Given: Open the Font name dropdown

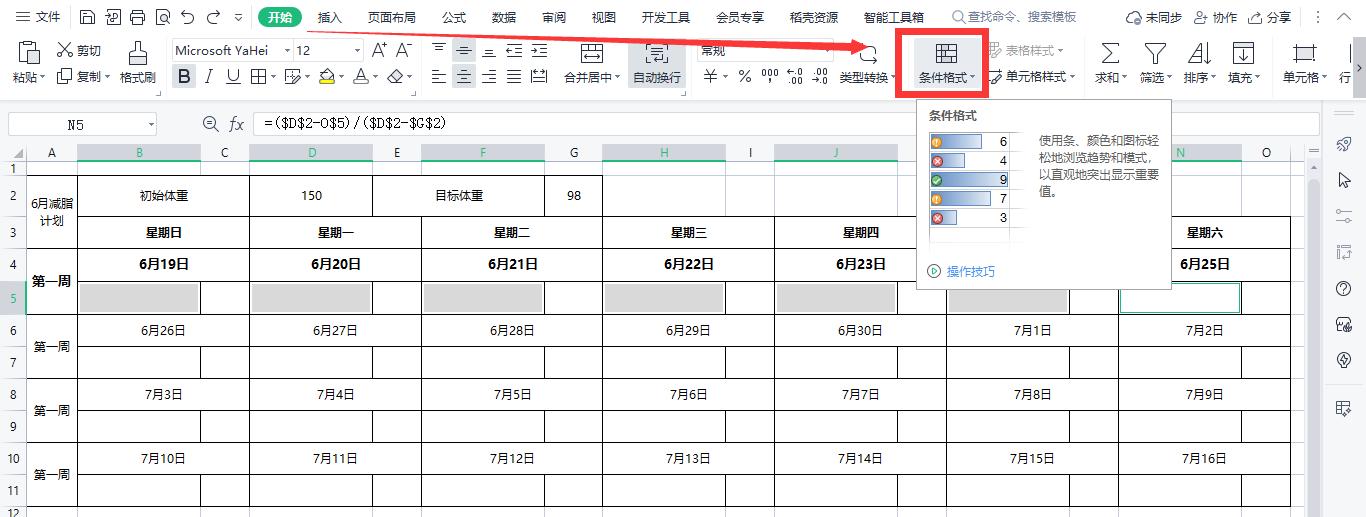Looking at the screenshot, I should tap(288, 50).
